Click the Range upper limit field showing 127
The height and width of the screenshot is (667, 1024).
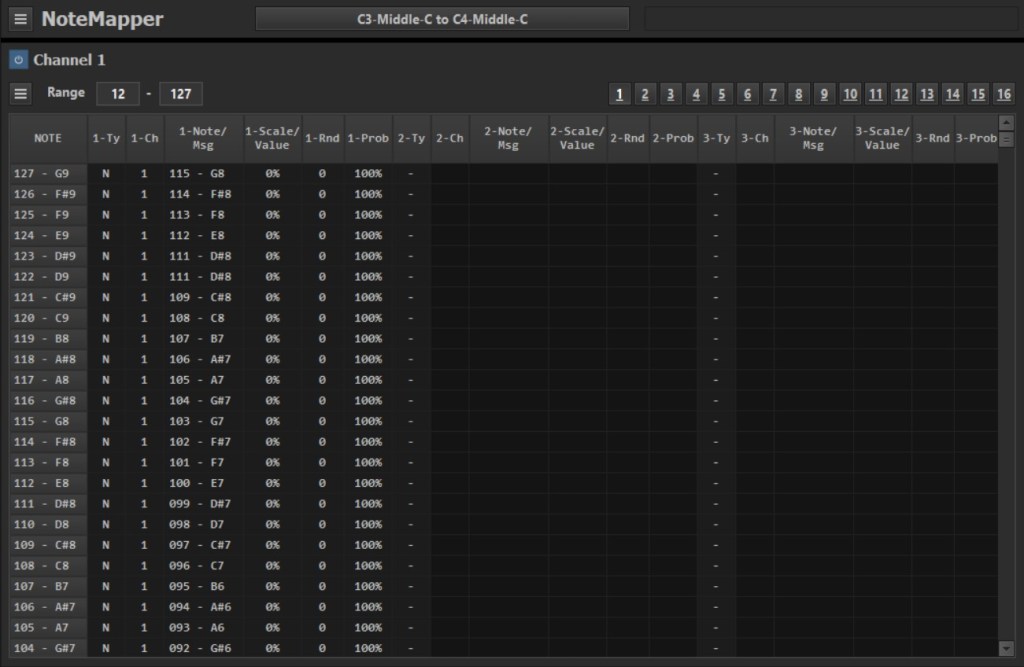181,94
